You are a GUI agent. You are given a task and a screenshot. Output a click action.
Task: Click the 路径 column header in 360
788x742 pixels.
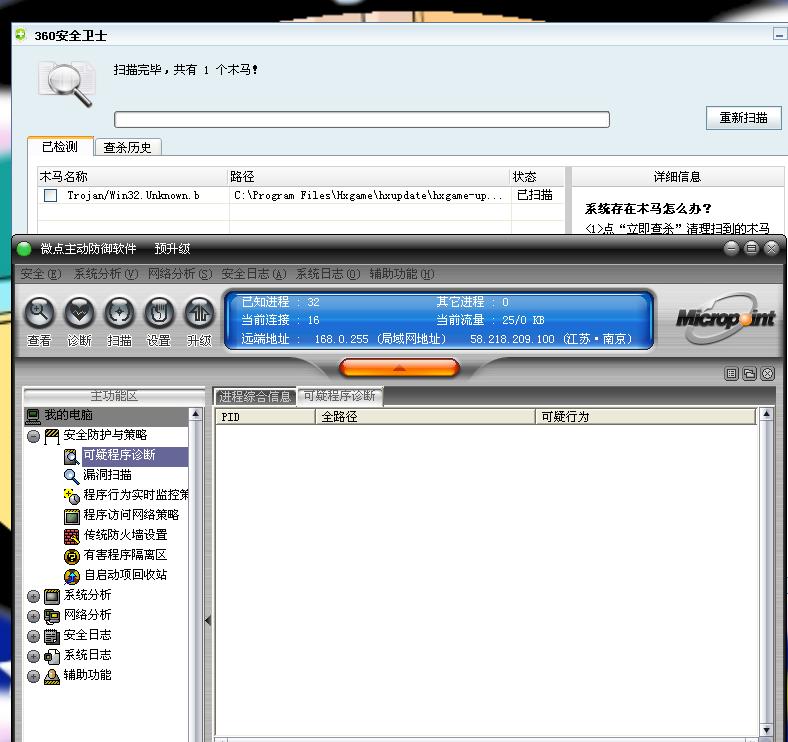tap(369, 176)
